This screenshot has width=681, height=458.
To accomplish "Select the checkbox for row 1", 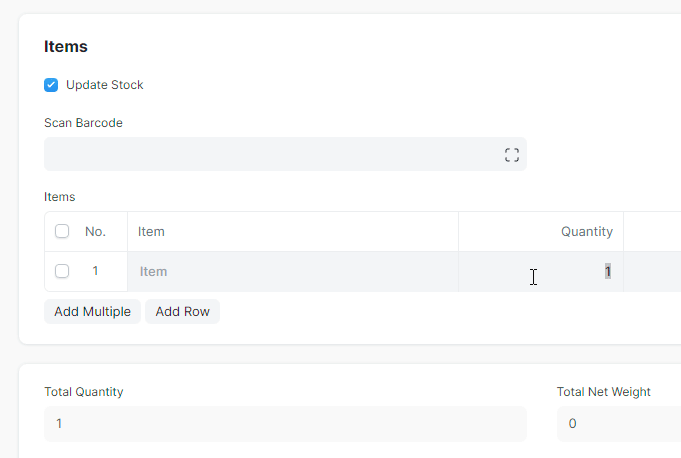I will click(x=62, y=271).
